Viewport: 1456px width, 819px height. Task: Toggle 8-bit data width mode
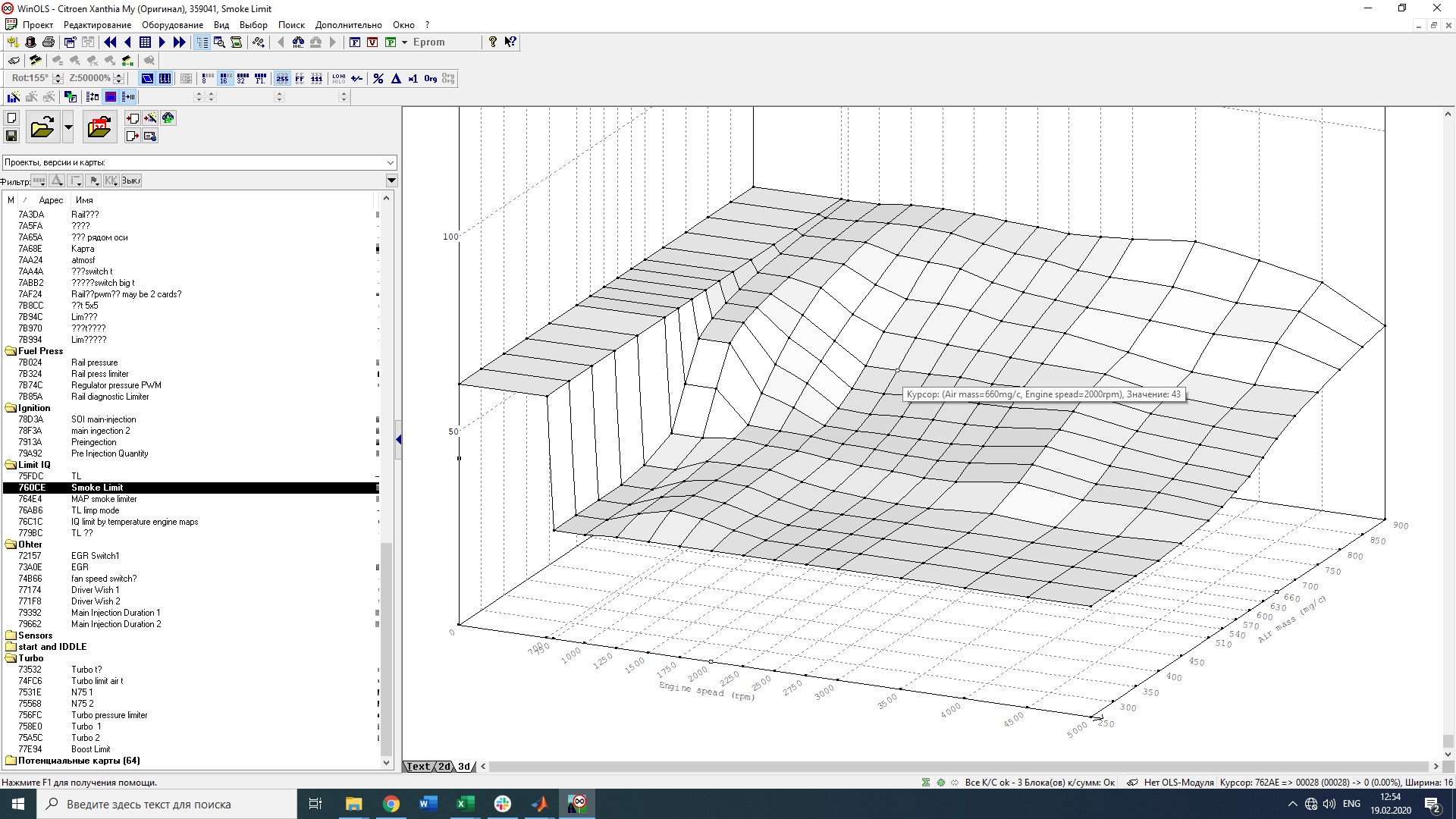coord(208,78)
